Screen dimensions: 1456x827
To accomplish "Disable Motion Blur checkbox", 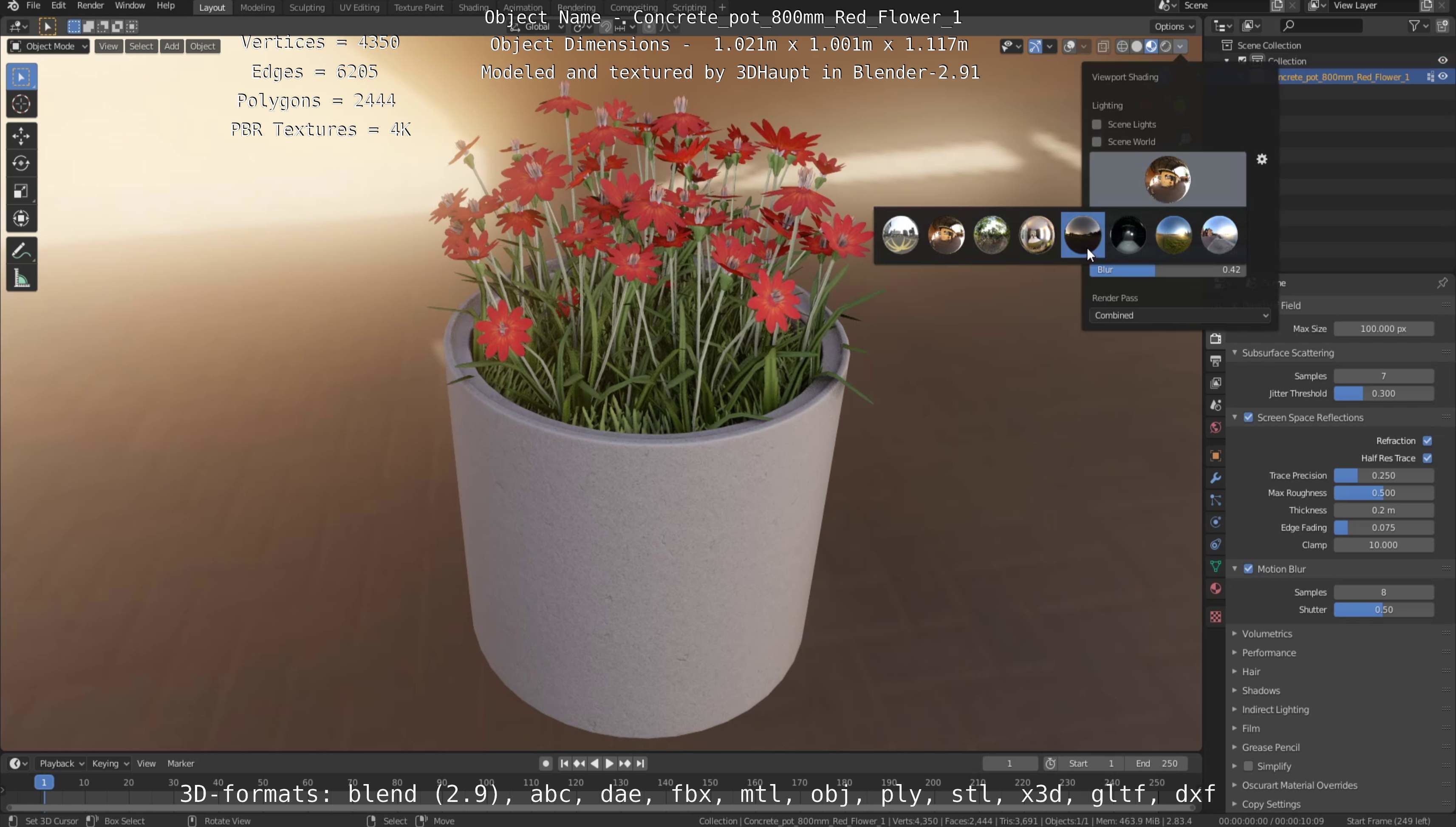I will pyautogui.click(x=1248, y=569).
